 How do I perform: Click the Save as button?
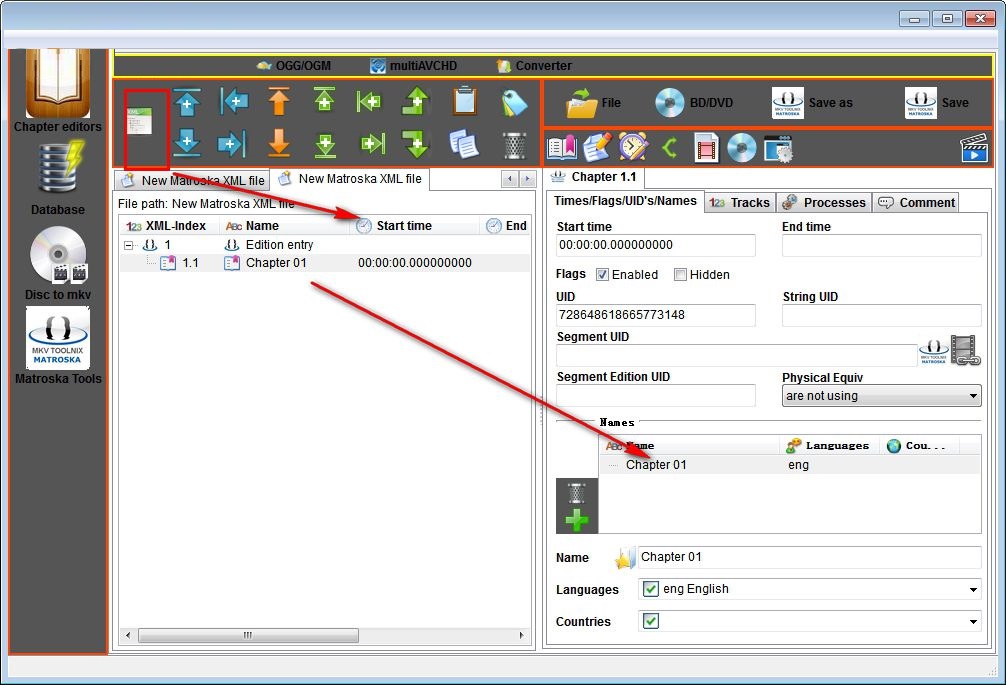[814, 103]
